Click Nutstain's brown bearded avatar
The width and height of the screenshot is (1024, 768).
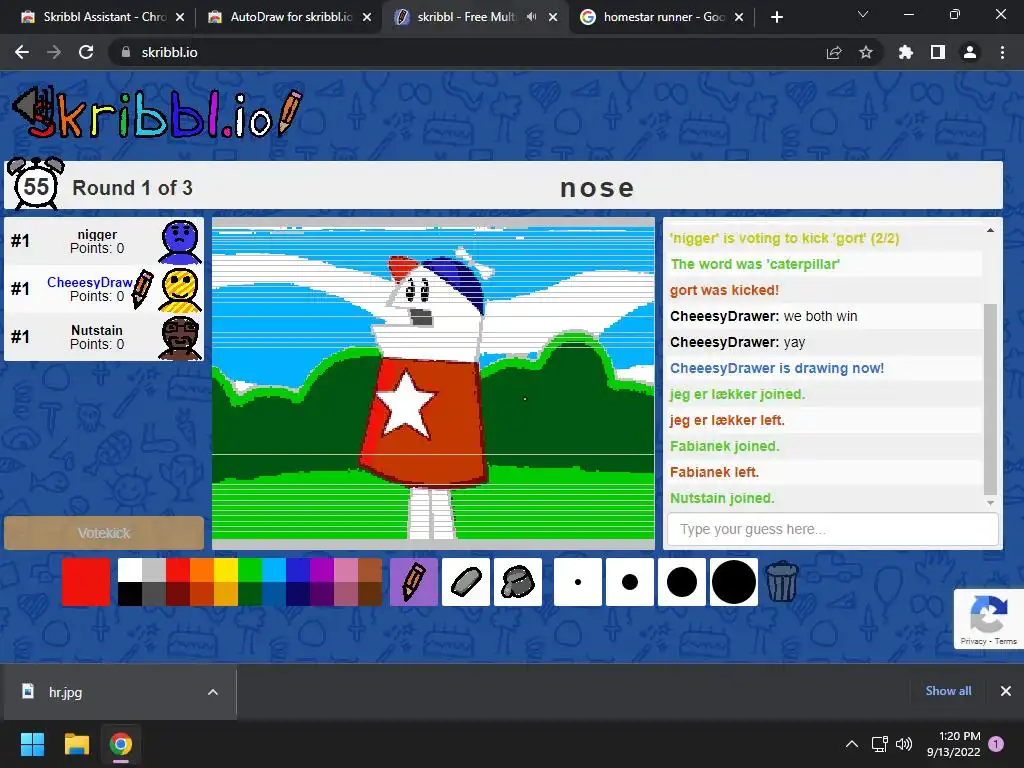click(x=180, y=338)
